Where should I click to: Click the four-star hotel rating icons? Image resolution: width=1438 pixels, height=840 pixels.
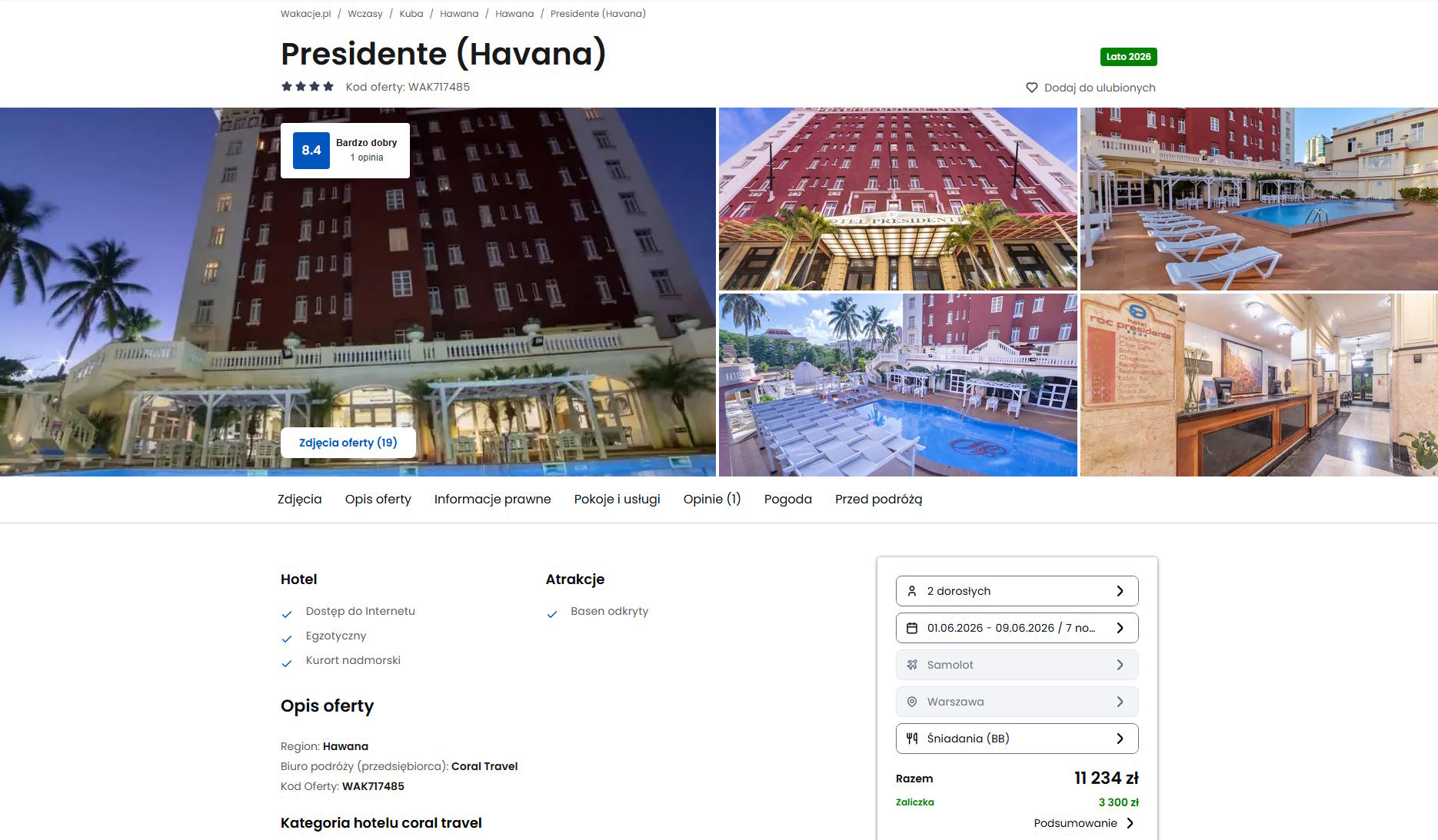point(308,86)
